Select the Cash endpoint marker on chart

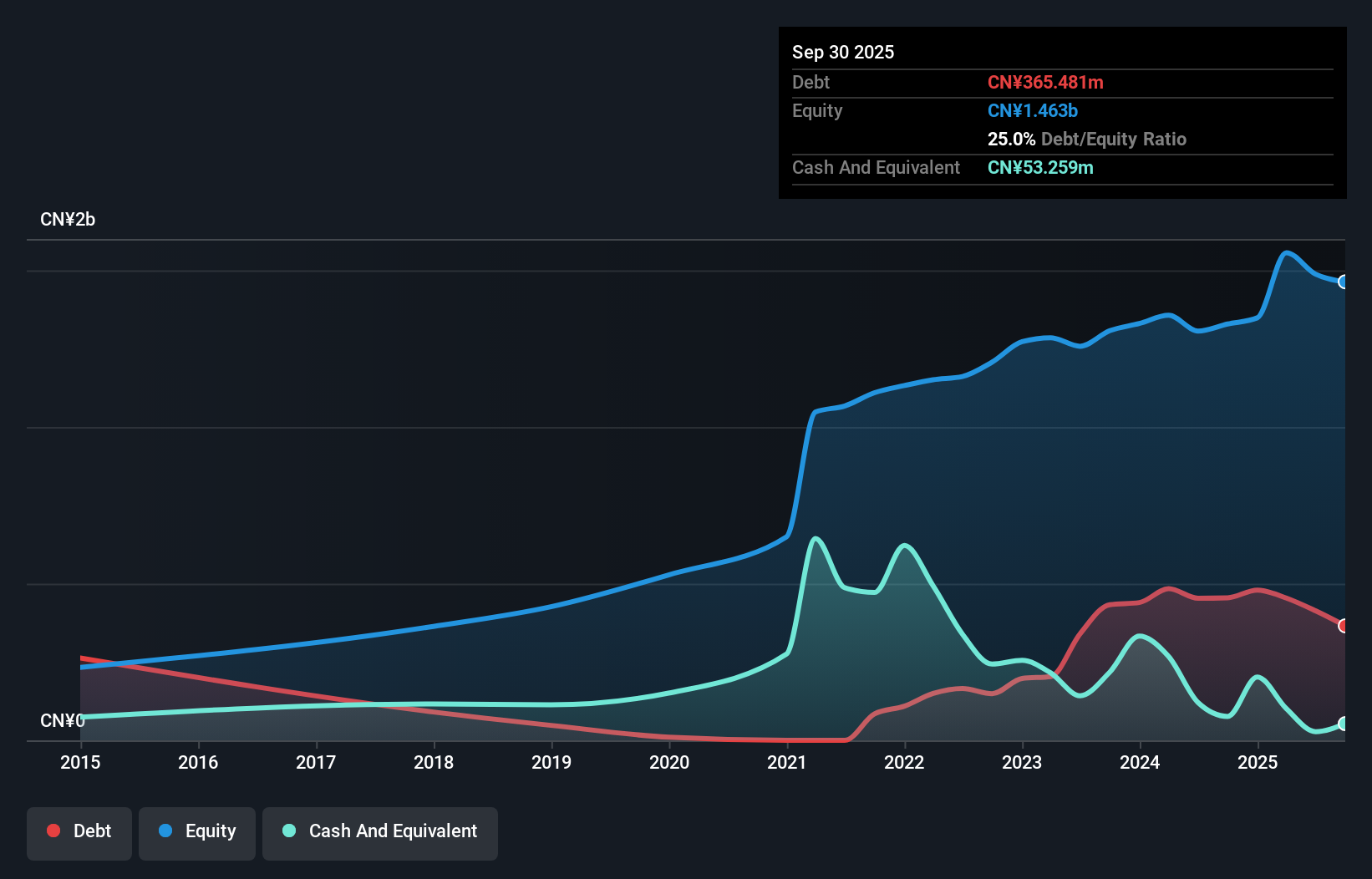[1344, 724]
